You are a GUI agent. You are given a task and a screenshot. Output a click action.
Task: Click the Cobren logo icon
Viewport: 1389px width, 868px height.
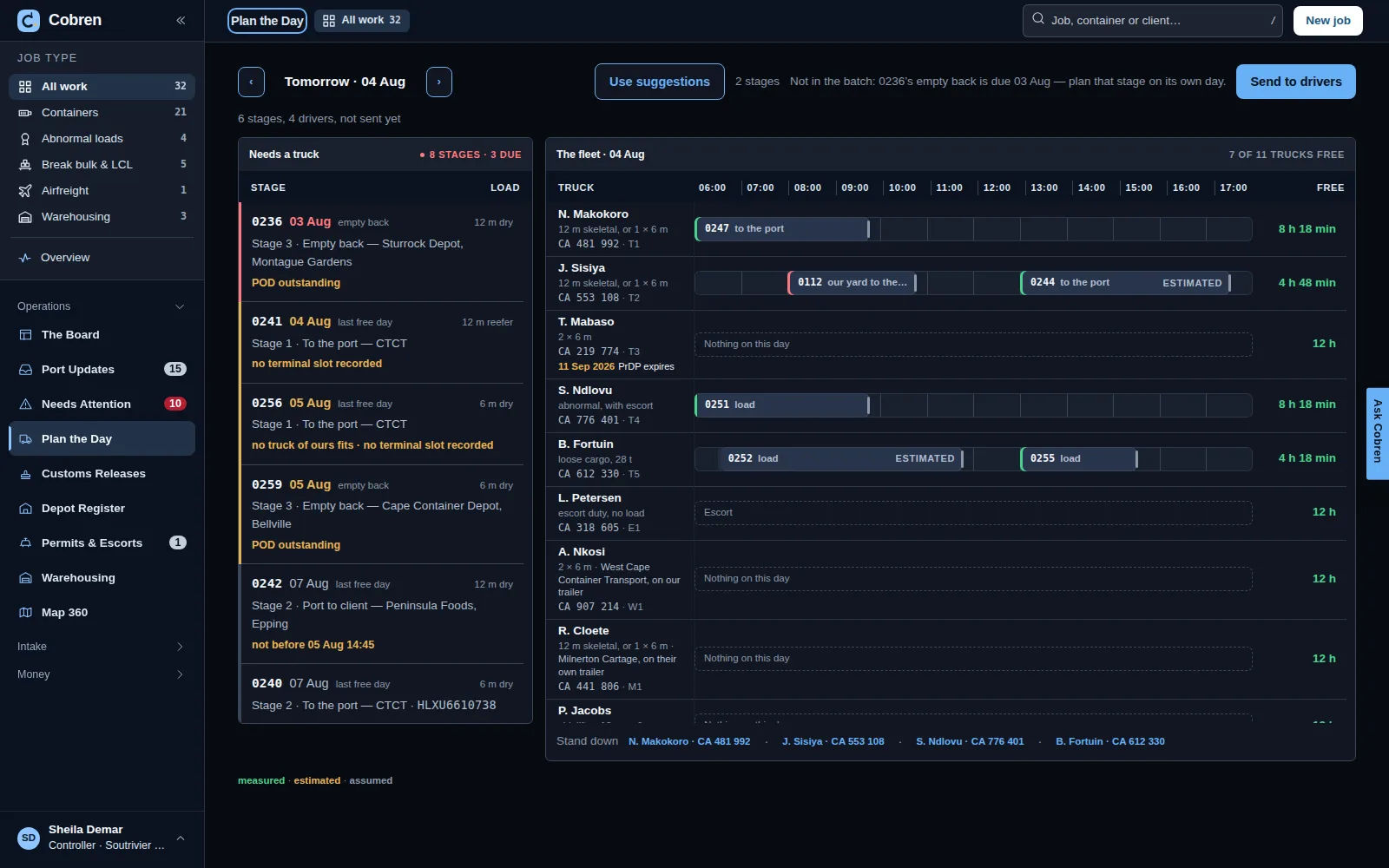tap(29, 20)
